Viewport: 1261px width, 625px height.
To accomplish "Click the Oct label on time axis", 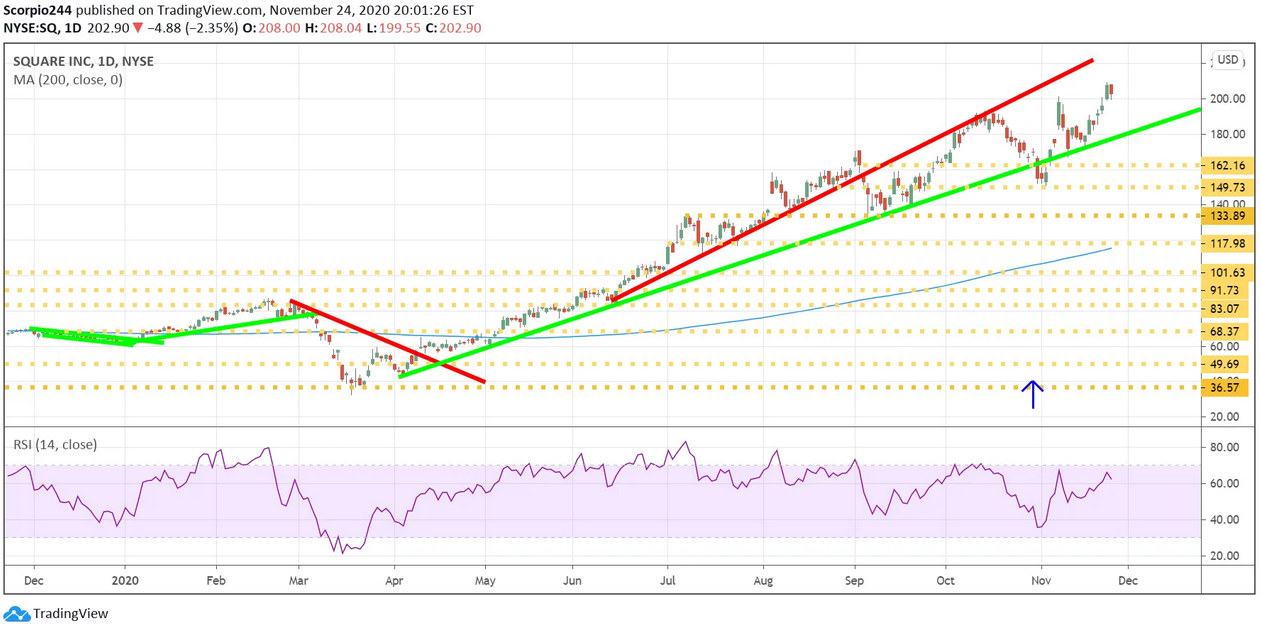I will point(946,579).
